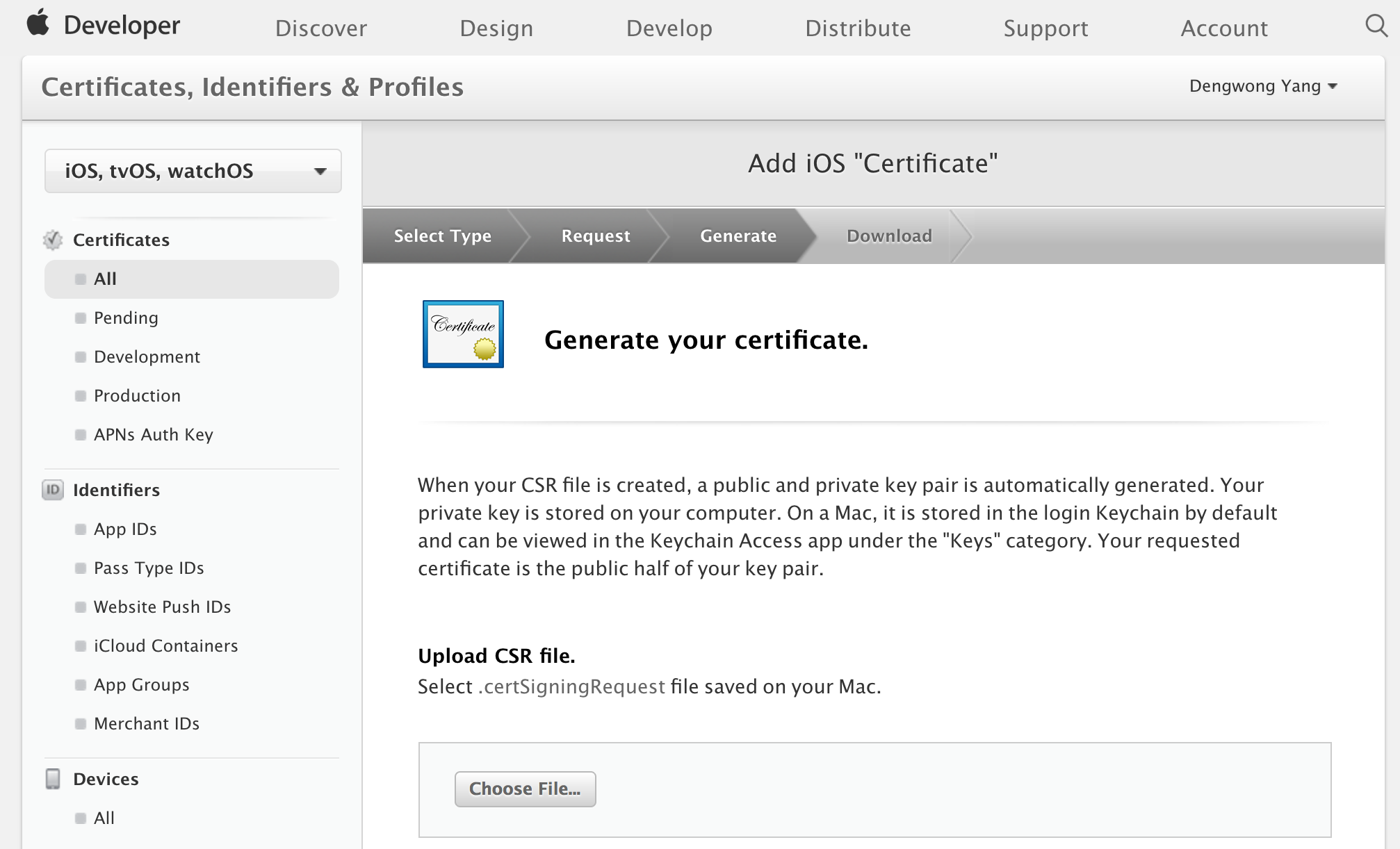1400x849 pixels.
Task: Select All under Certificates
Action: tap(192, 279)
